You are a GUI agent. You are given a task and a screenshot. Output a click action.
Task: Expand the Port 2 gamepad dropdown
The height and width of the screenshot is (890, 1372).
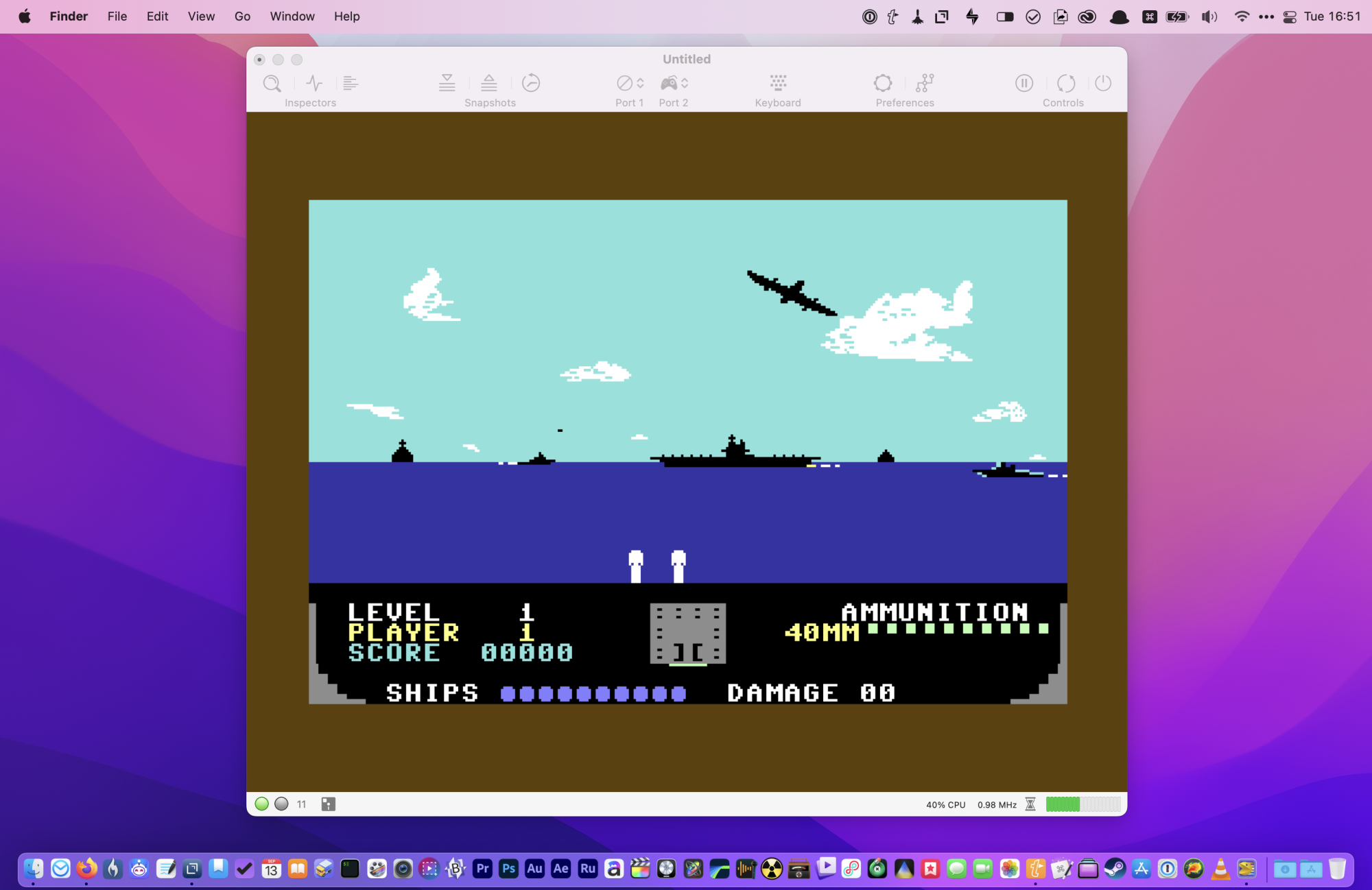[x=674, y=84]
